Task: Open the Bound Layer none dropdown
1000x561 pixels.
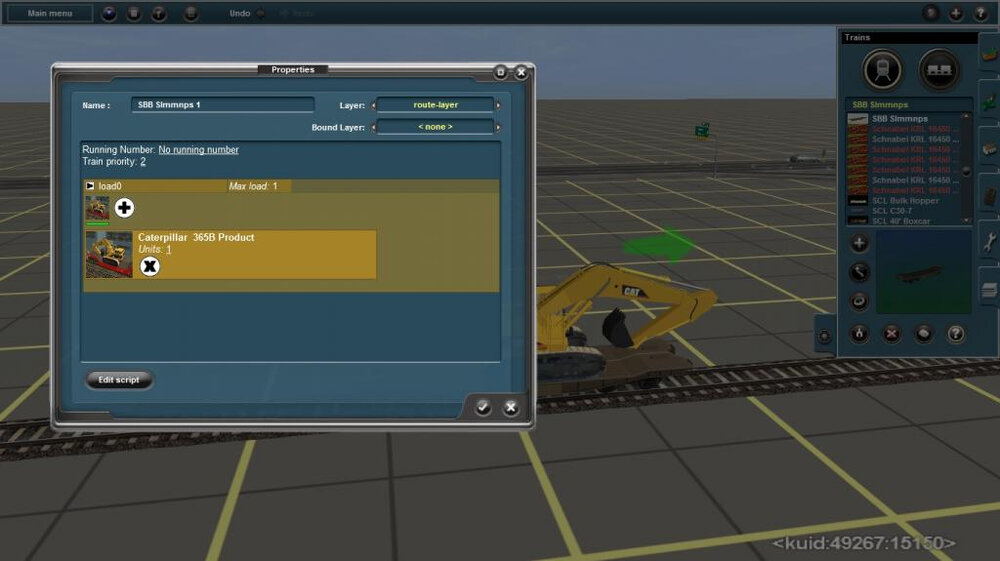Action: 436,127
